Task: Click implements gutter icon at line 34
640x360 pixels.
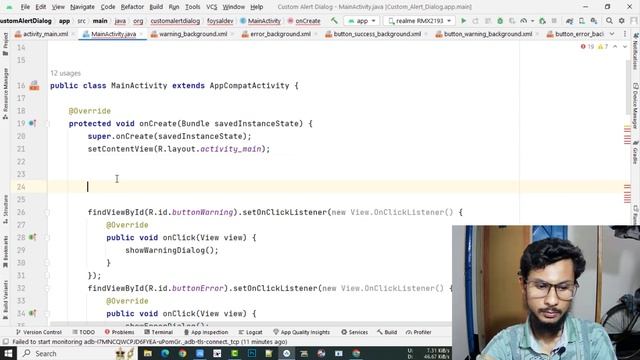Action: click(32, 313)
